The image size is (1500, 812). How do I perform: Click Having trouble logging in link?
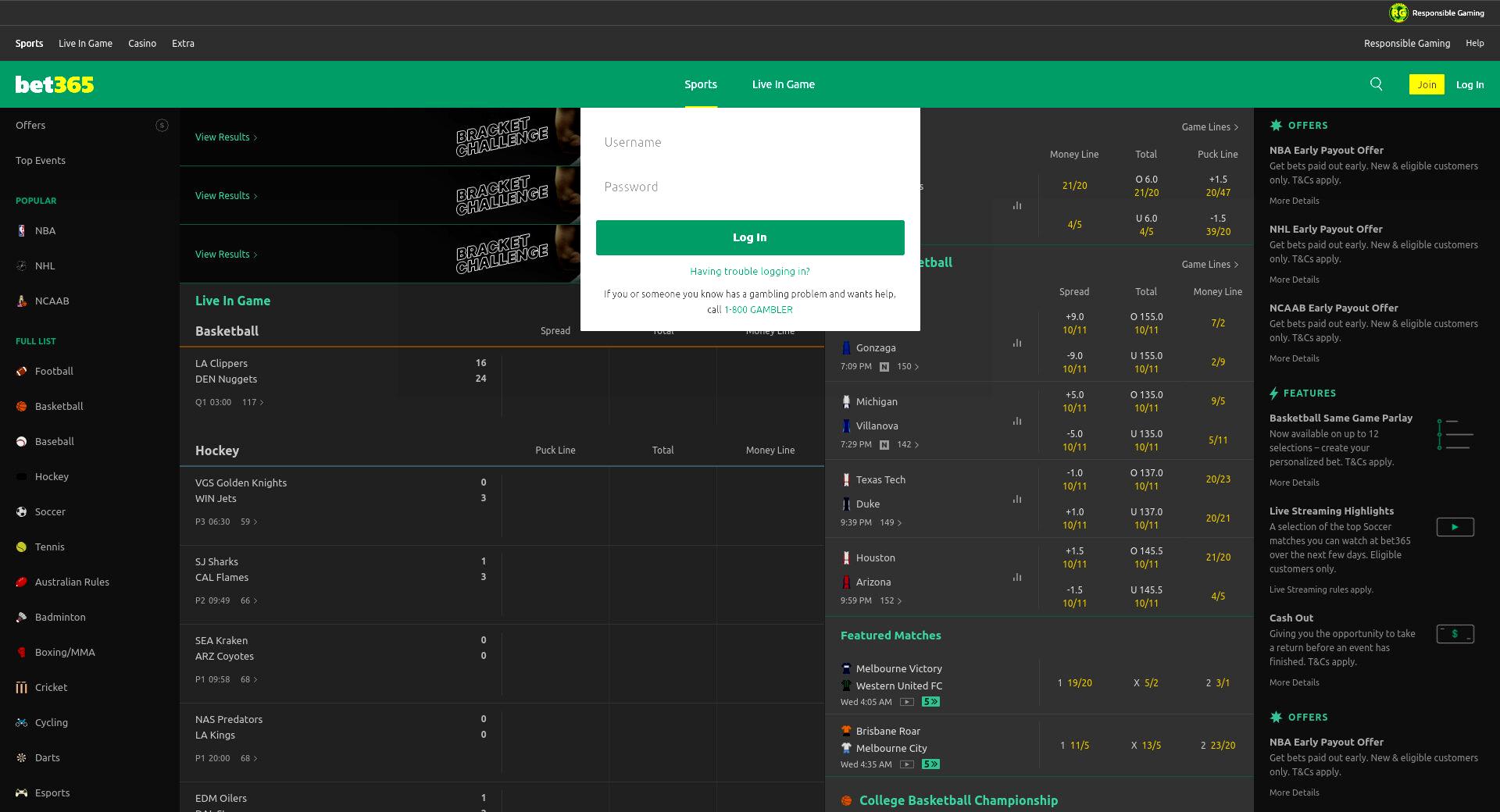[750, 272]
